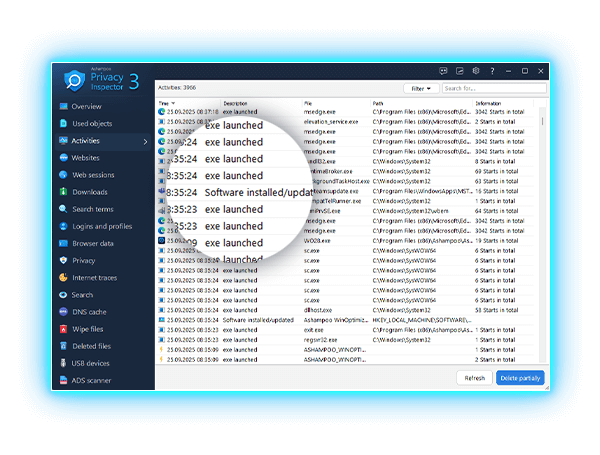
Task: Go to the Downloads section
Action: 89,192
